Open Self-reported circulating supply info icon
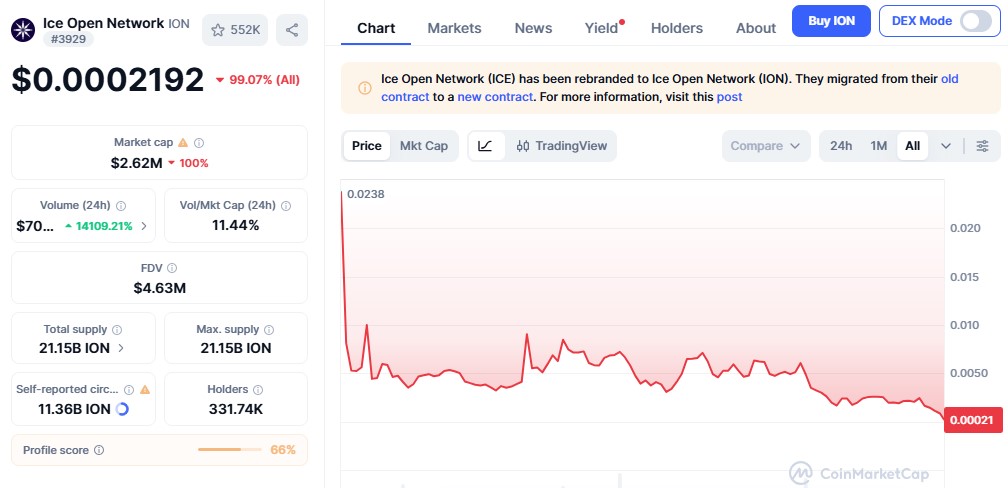This screenshot has width=1008, height=488. [129, 390]
